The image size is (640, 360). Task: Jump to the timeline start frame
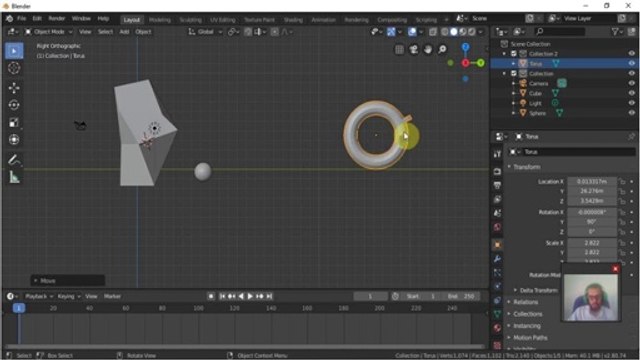(x=222, y=296)
